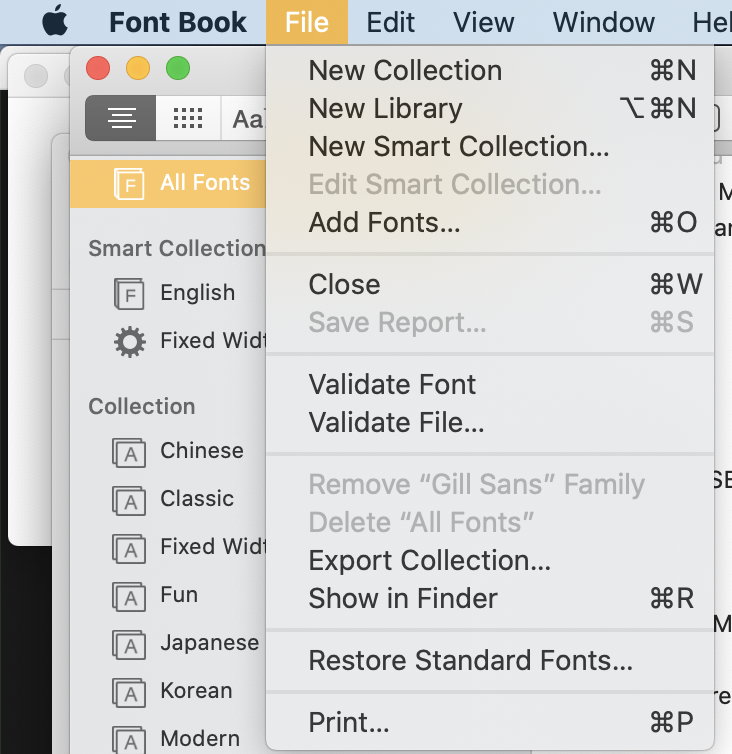The height and width of the screenshot is (754, 732).
Task: Click the All Fonts library icon
Action: [x=129, y=184]
